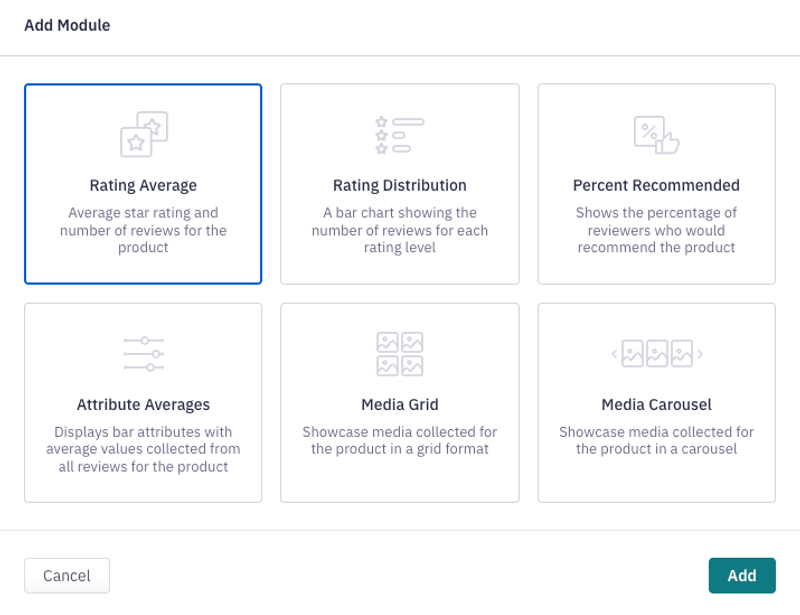Select the Media Grid title
The image size is (800, 615).
pyautogui.click(x=399, y=405)
